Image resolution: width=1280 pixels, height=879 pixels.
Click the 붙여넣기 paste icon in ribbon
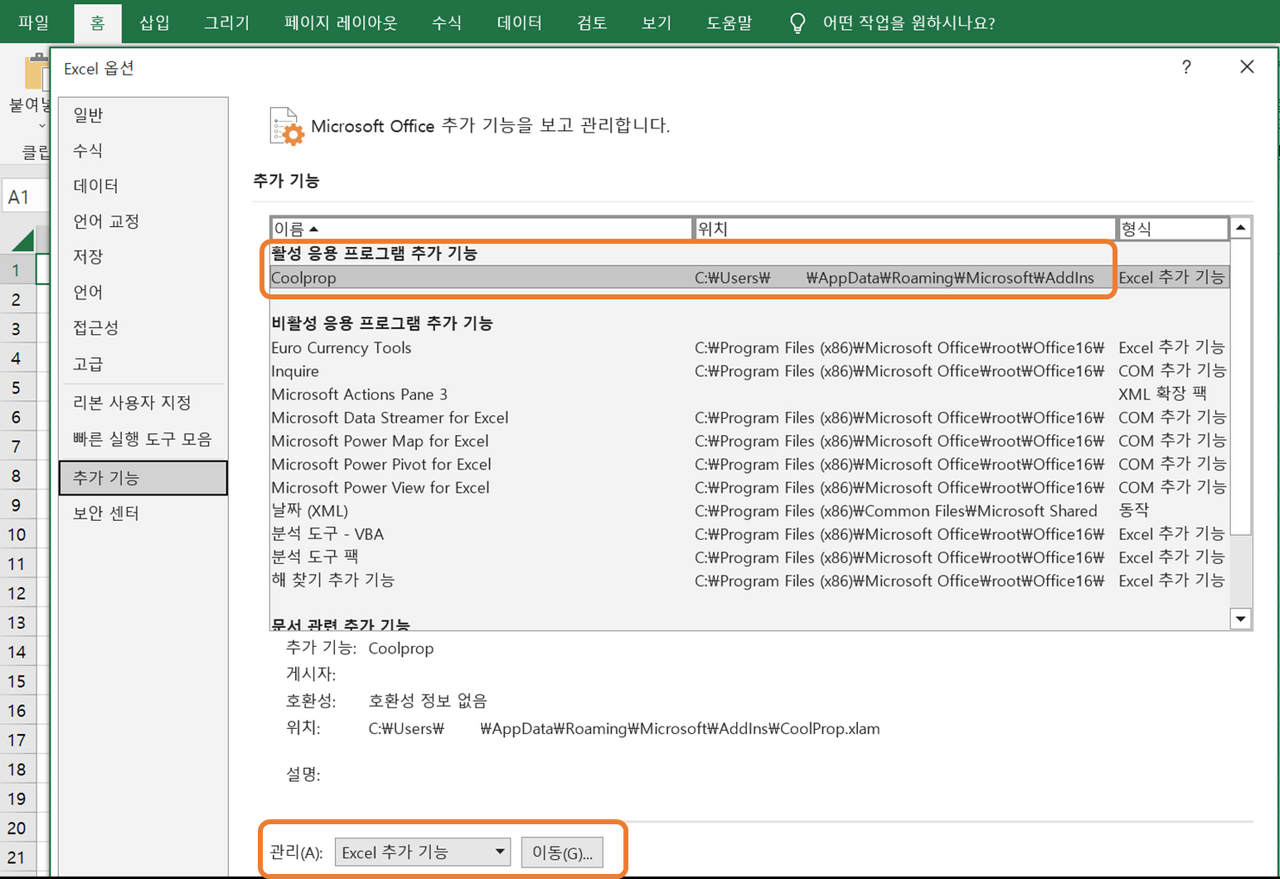coord(36,72)
